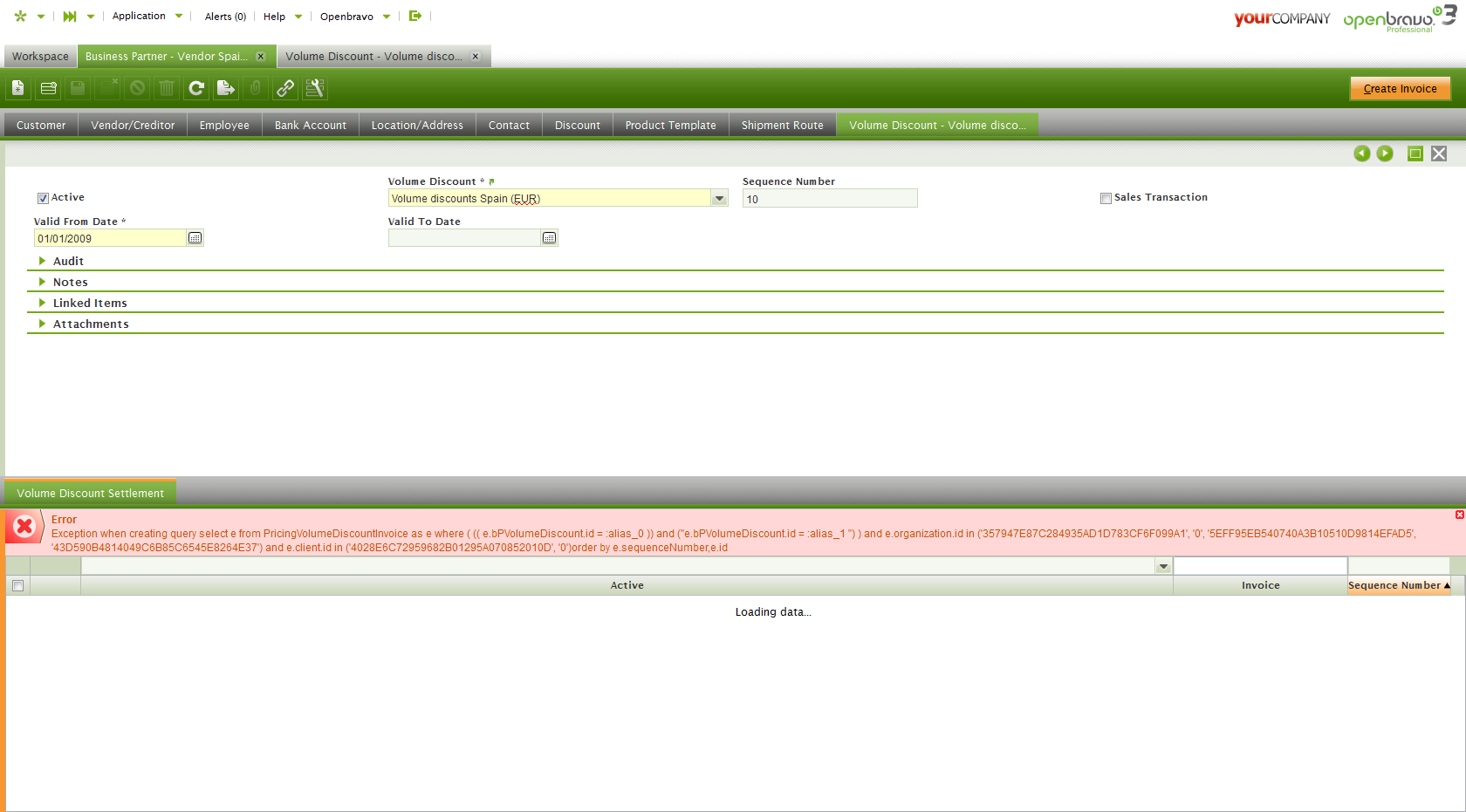
Task: Open the quick launch fast-forward icon
Action: coord(70,16)
